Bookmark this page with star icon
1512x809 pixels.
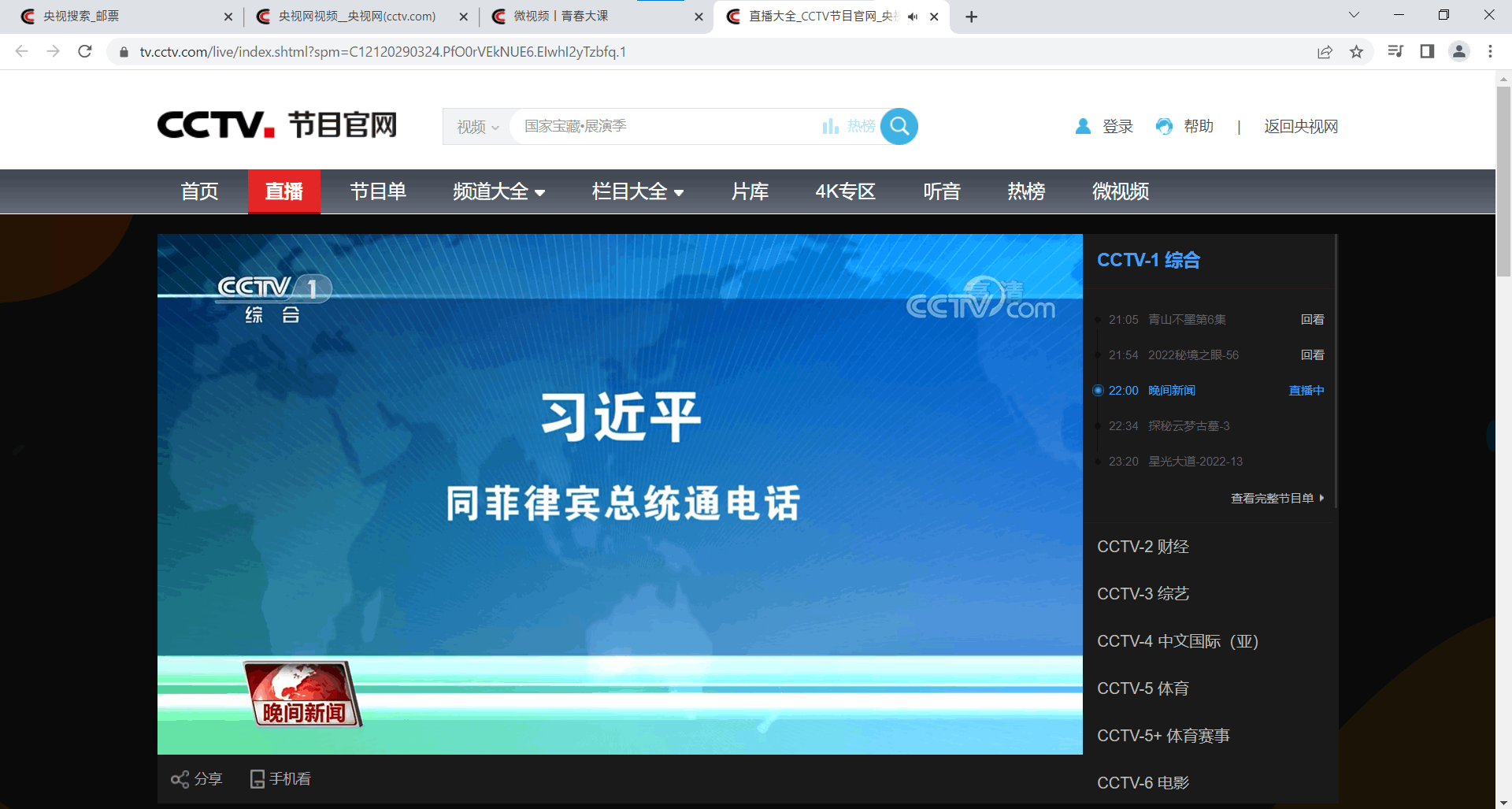(1356, 51)
